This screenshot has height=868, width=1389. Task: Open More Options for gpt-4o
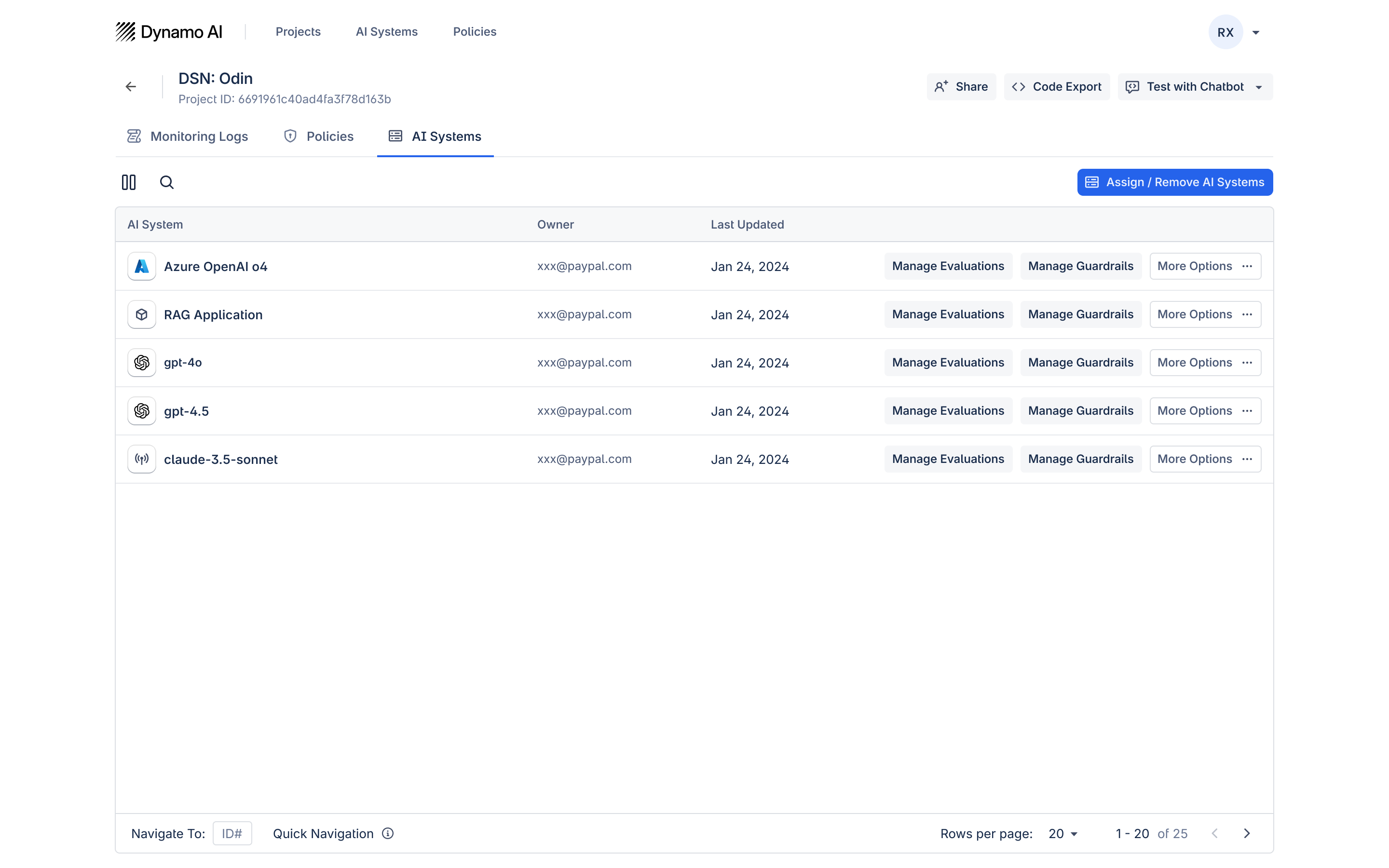point(1205,363)
